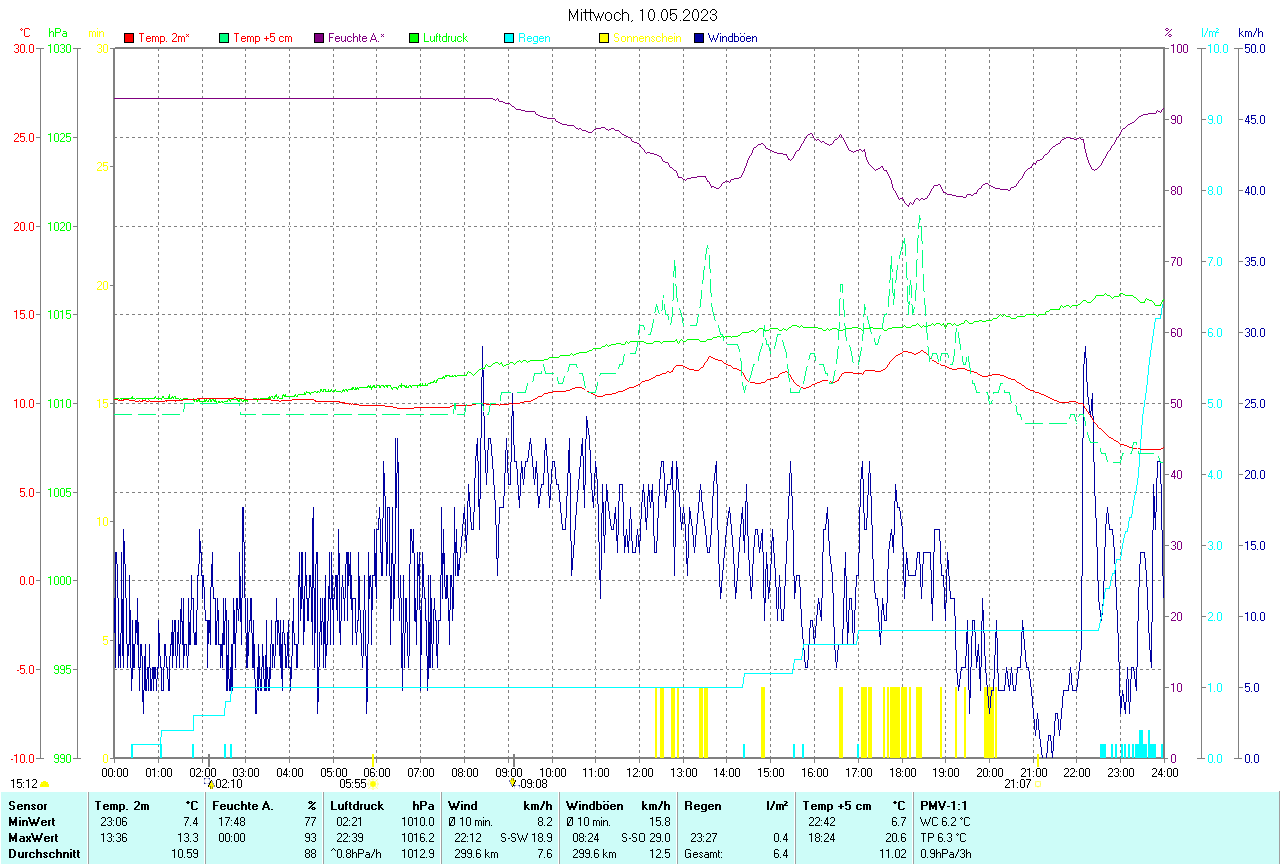Click the wind maximum S-SW 18.9
This screenshot has height=864, width=1280.
pyautogui.click(x=526, y=838)
